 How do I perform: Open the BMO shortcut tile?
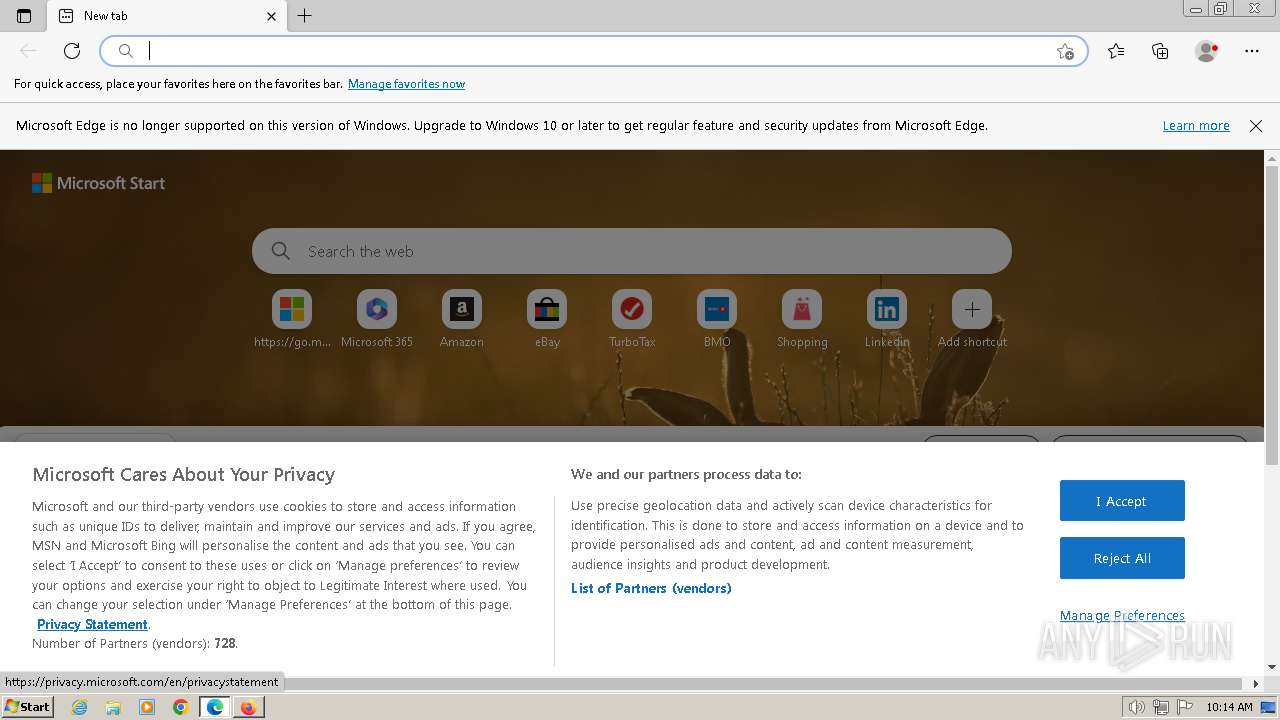pyautogui.click(x=717, y=319)
